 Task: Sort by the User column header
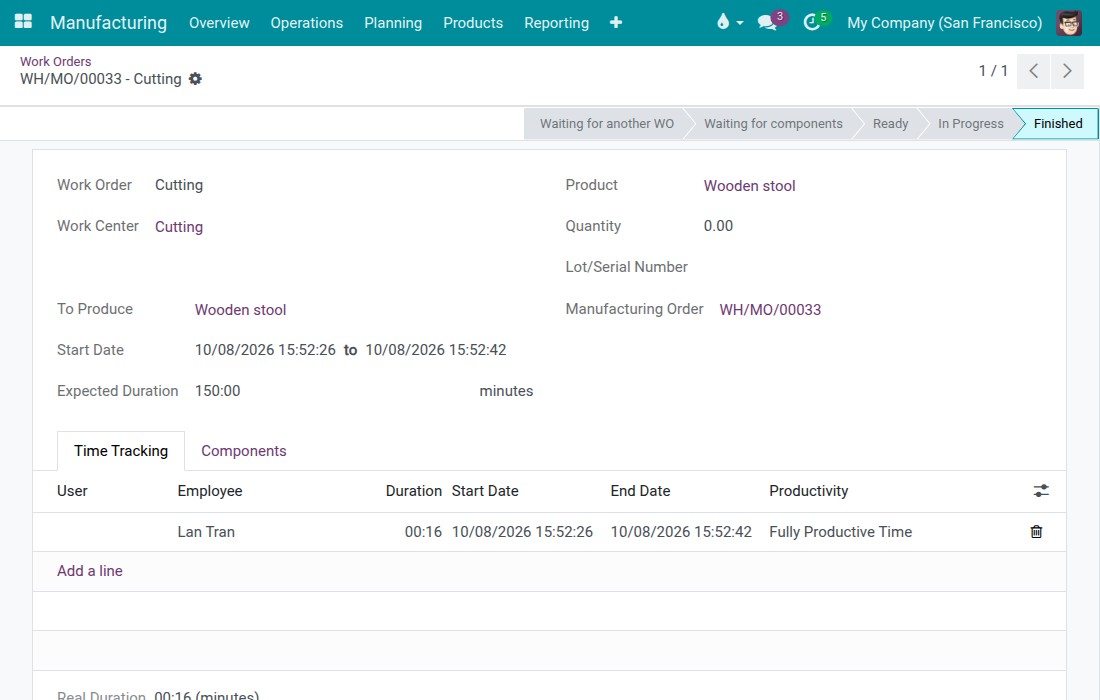pos(72,491)
